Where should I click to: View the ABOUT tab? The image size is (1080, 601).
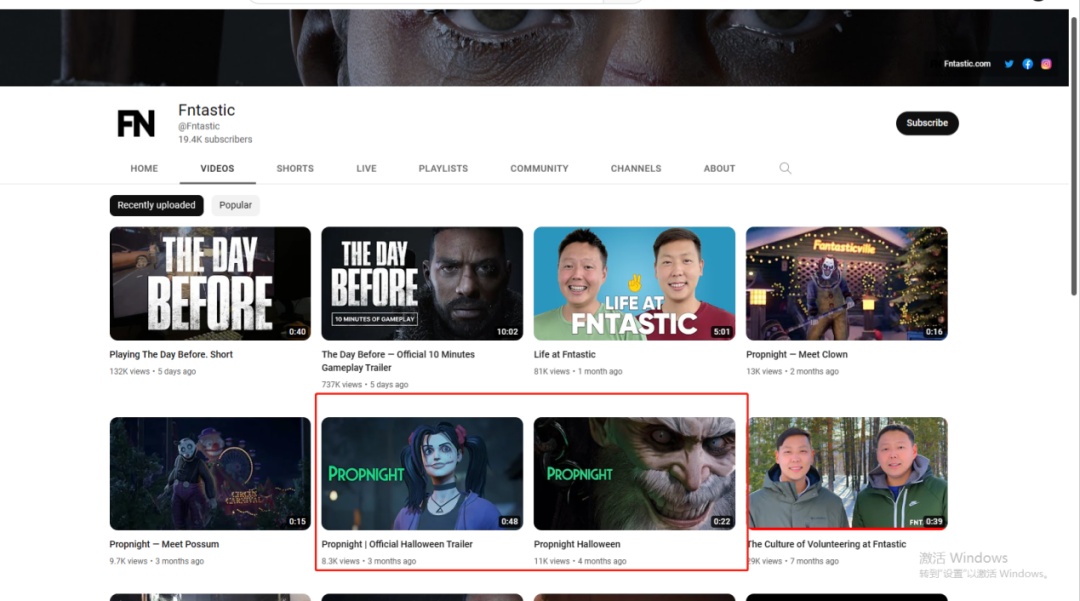point(719,169)
